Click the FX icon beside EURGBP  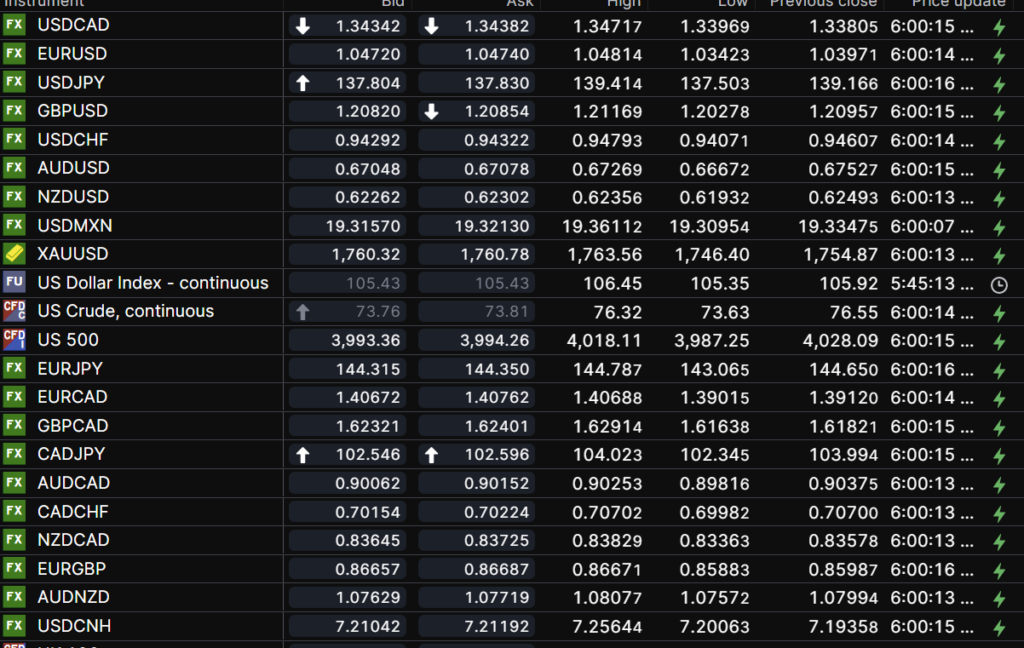tap(14, 569)
